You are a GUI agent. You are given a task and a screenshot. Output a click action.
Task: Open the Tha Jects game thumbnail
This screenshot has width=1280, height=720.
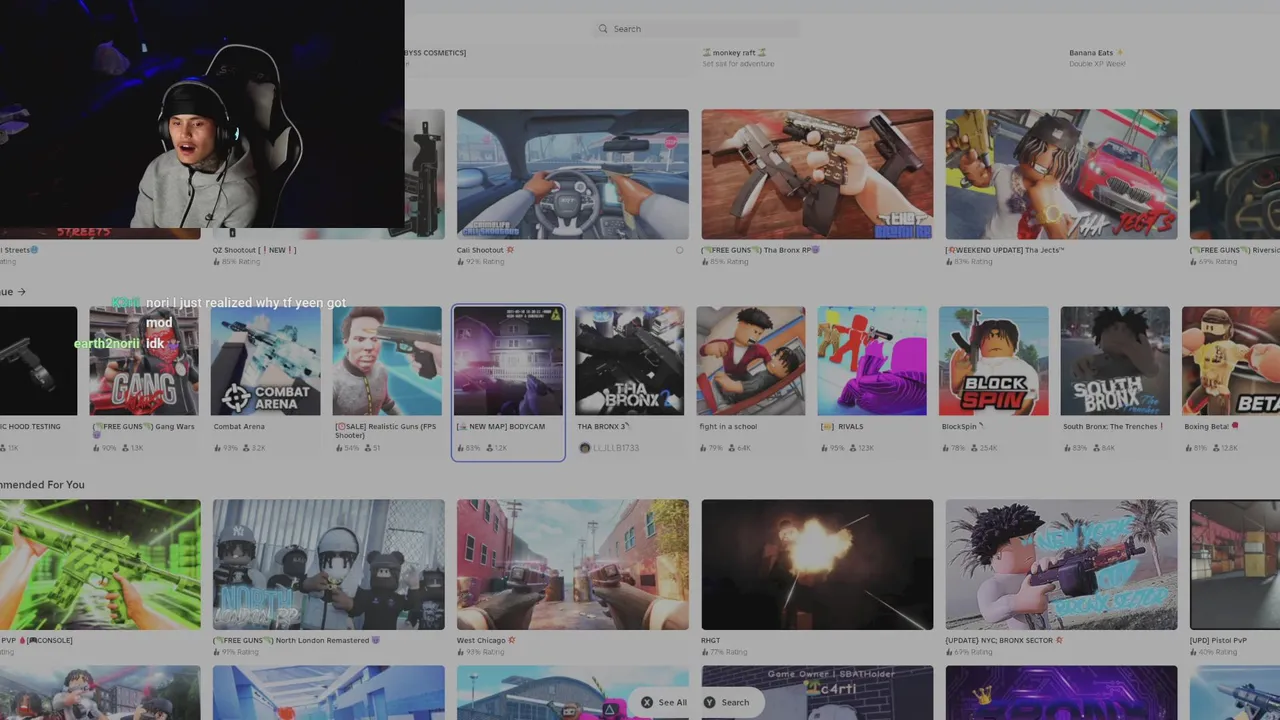pyautogui.click(x=1061, y=174)
